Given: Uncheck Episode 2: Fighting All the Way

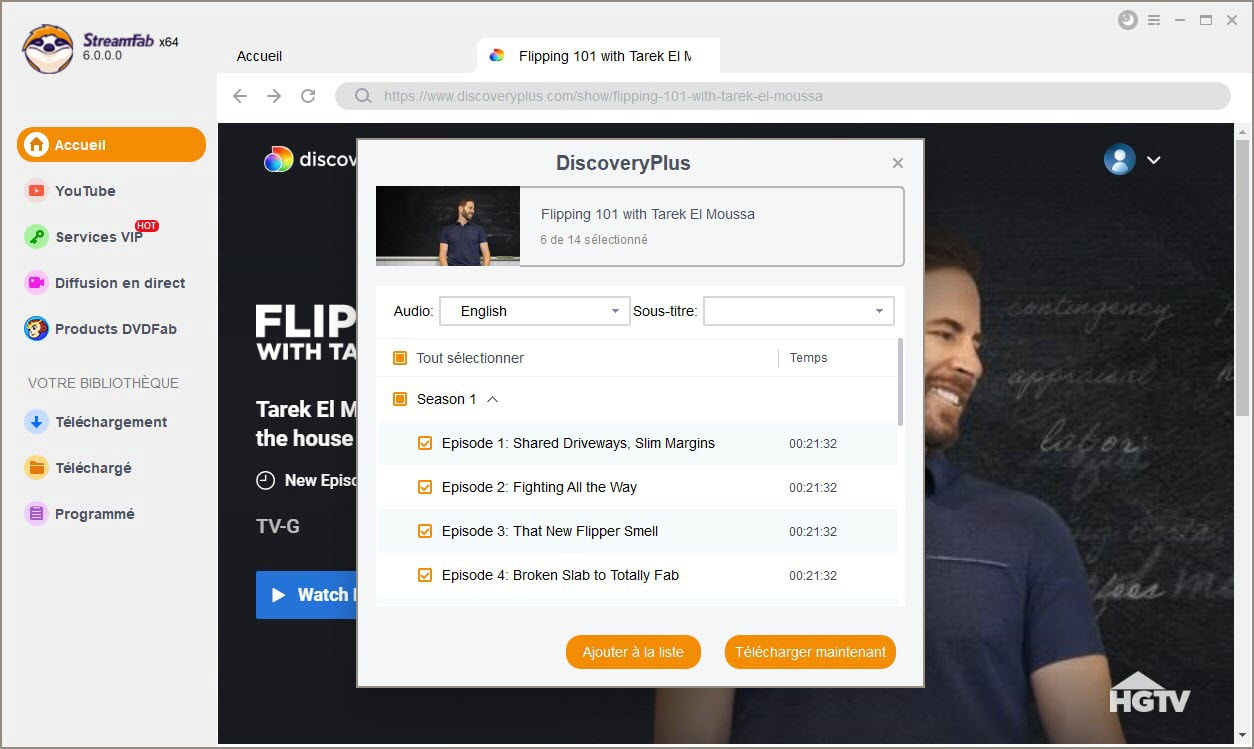Looking at the screenshot, I should pos(425,487).
